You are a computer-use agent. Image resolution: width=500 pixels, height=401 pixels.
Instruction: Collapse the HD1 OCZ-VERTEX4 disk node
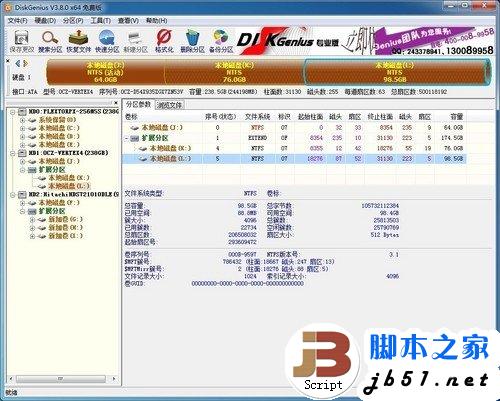[x=13, y=153]
